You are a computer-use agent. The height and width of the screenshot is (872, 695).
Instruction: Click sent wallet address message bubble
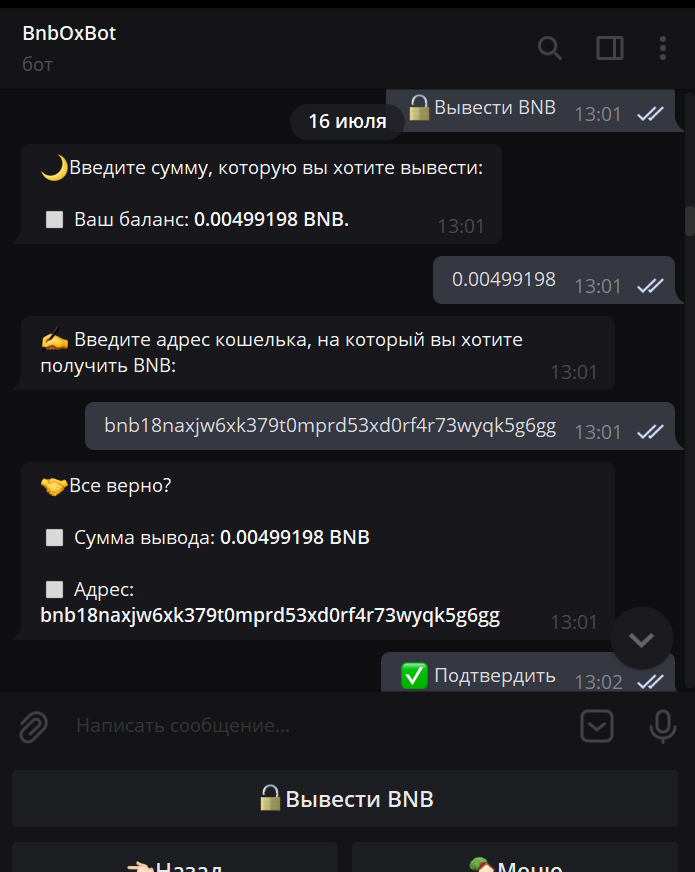(x=380, y=426)
